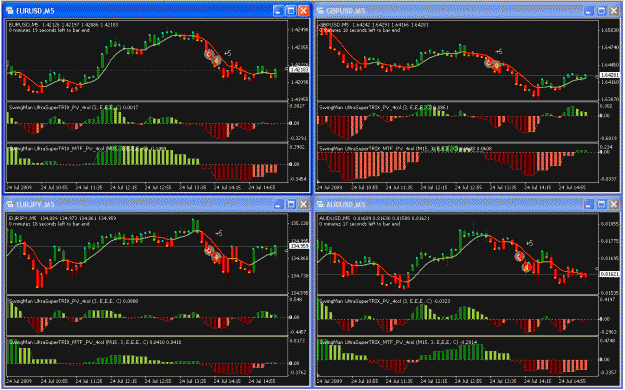The width and height of the screenshot is (625, 390).
Task: Maximize the EURJPY,M5 chart window
Action: point(291,204)
